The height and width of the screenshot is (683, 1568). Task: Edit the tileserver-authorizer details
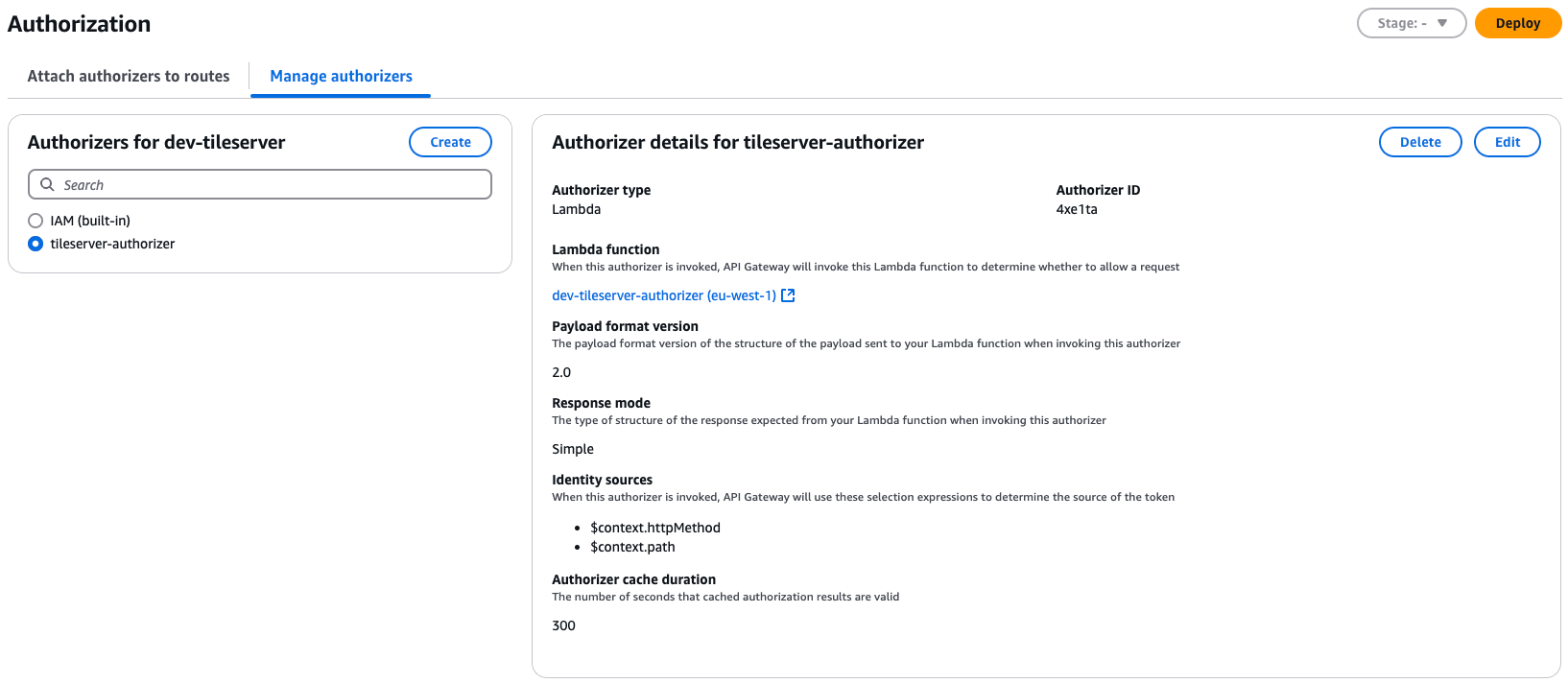(1508, 142)
